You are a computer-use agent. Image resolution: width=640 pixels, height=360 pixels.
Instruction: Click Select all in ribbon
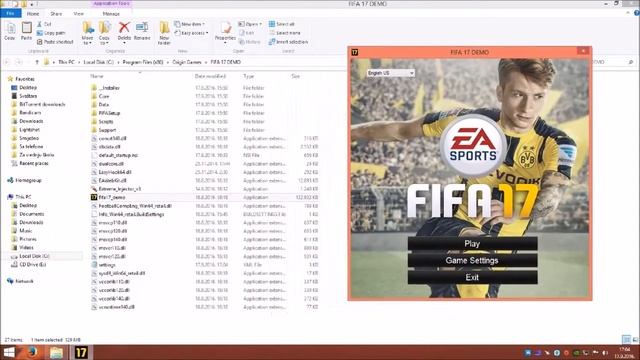tap(282, 24)
